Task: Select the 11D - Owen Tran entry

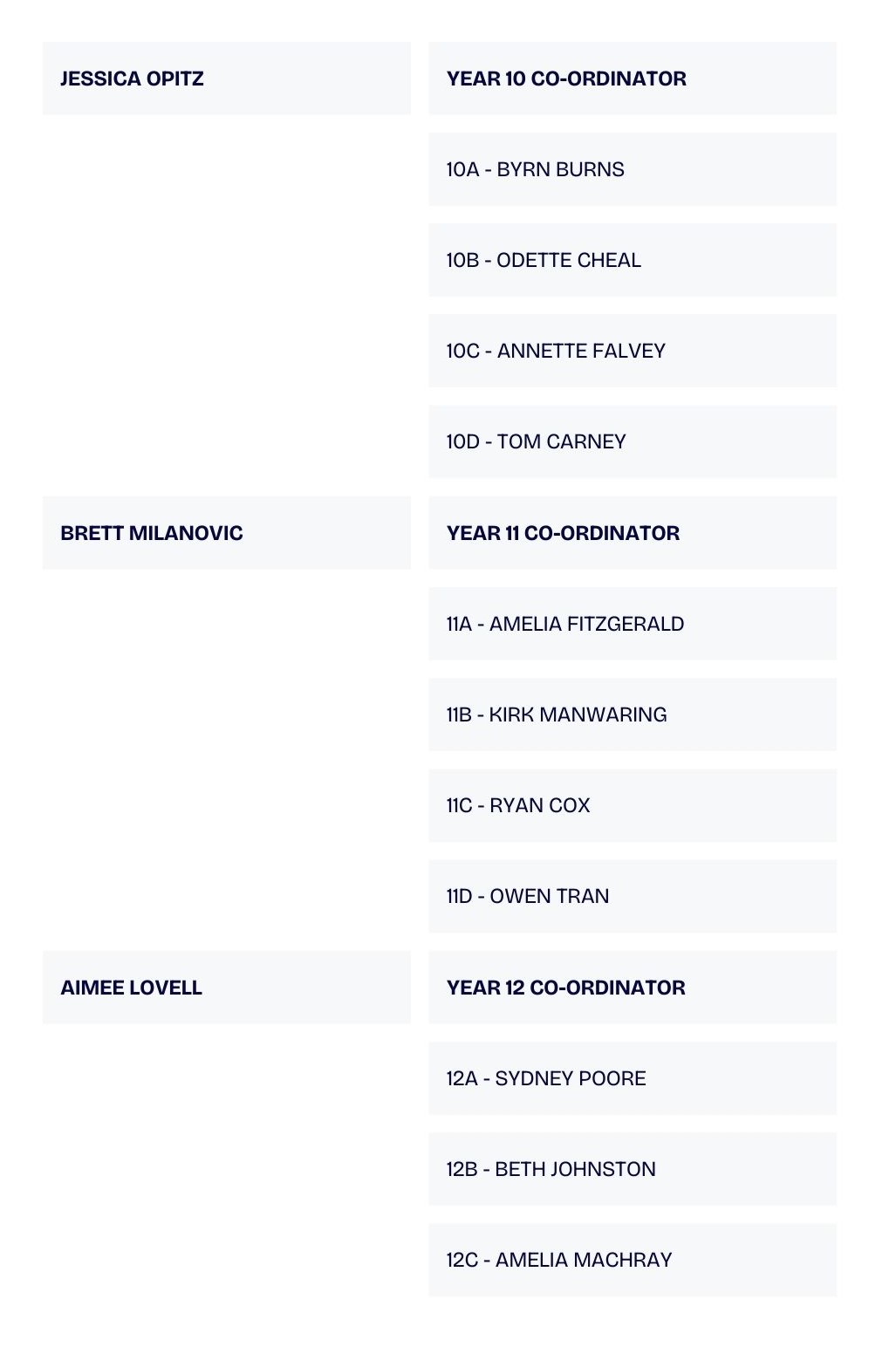Action: (x=632, y=896)
